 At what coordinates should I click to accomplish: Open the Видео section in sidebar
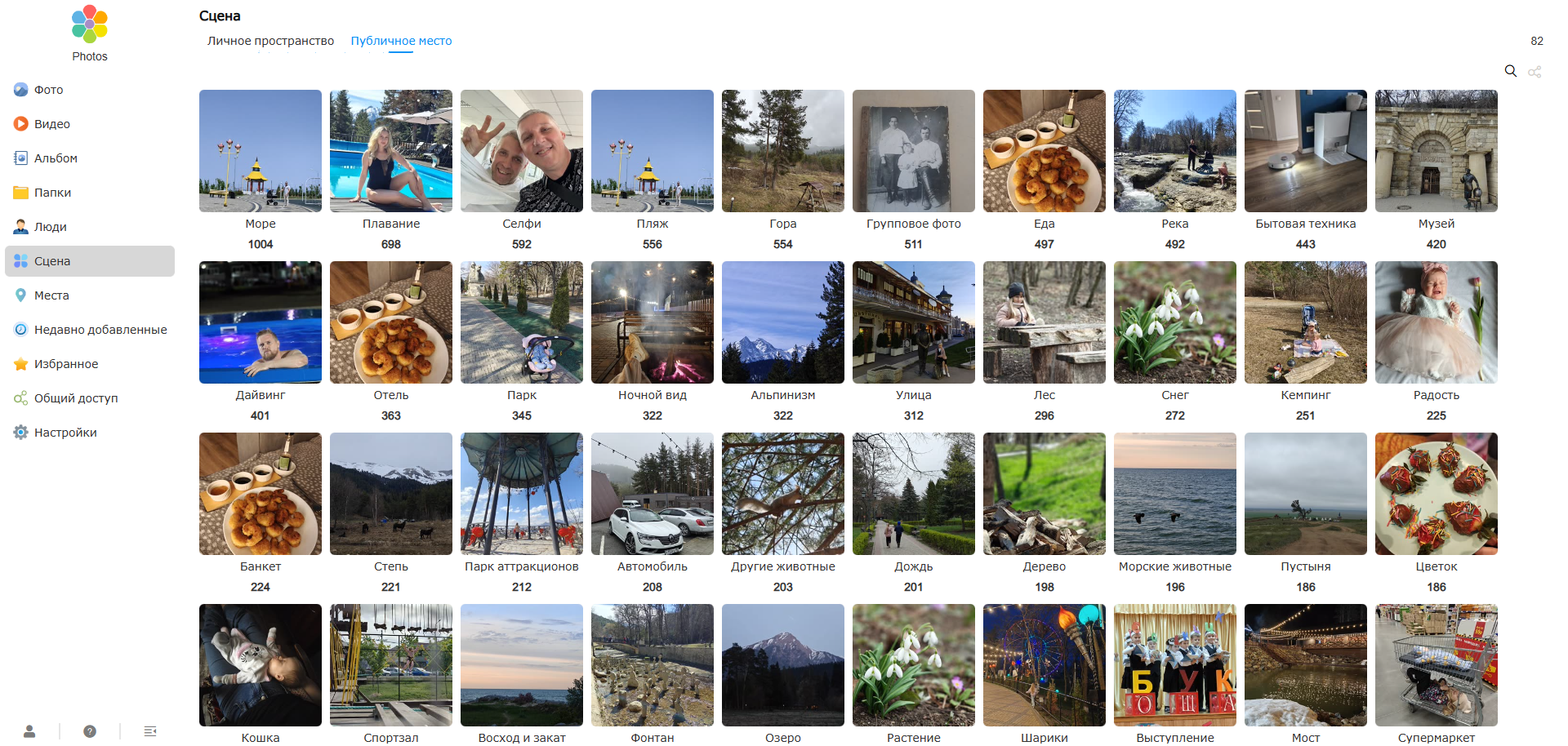pyautogui.click(x=52, y=124)
